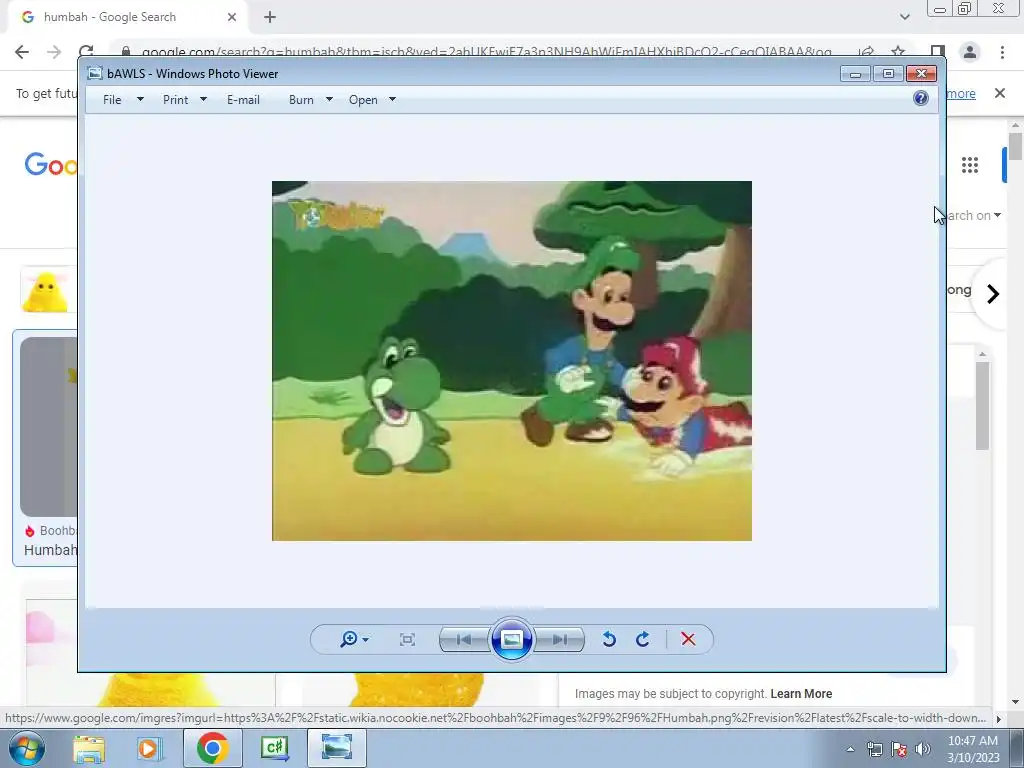Viewport: 1024px width, 768px height.
Task: Open Chrome three-dot menu
Action: click(1002, 52)
